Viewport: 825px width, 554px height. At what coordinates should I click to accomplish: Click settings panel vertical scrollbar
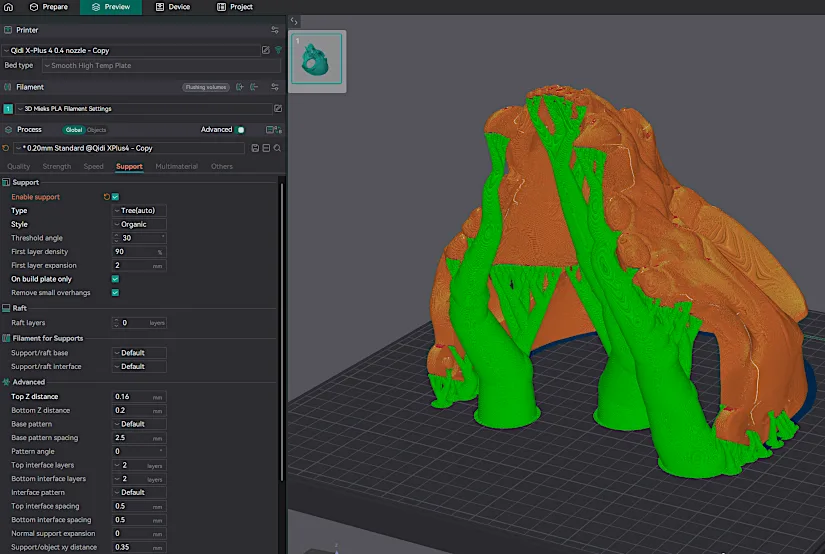pos(282,331)
